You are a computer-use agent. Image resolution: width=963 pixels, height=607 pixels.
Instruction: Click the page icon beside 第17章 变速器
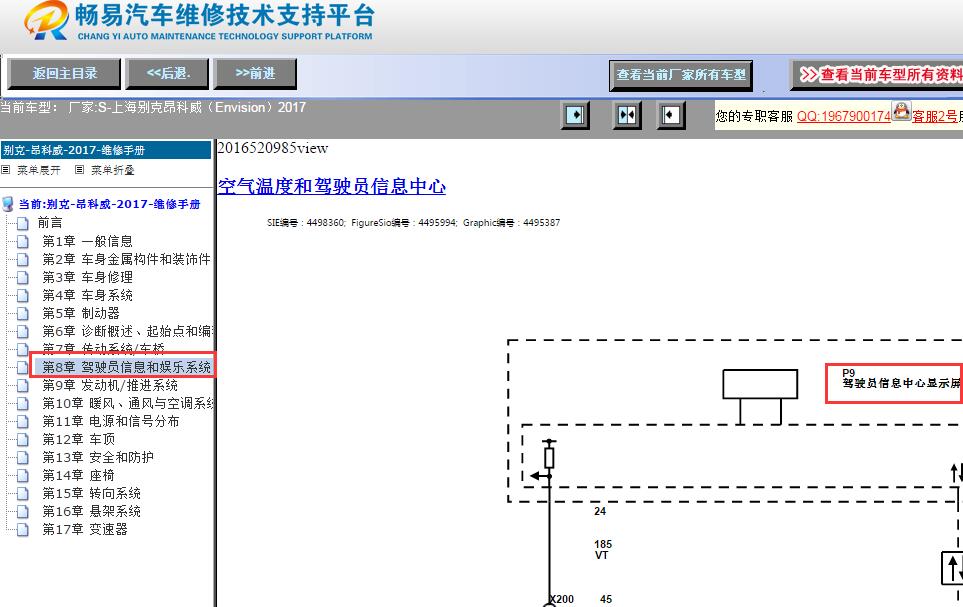tap(23, 530)
